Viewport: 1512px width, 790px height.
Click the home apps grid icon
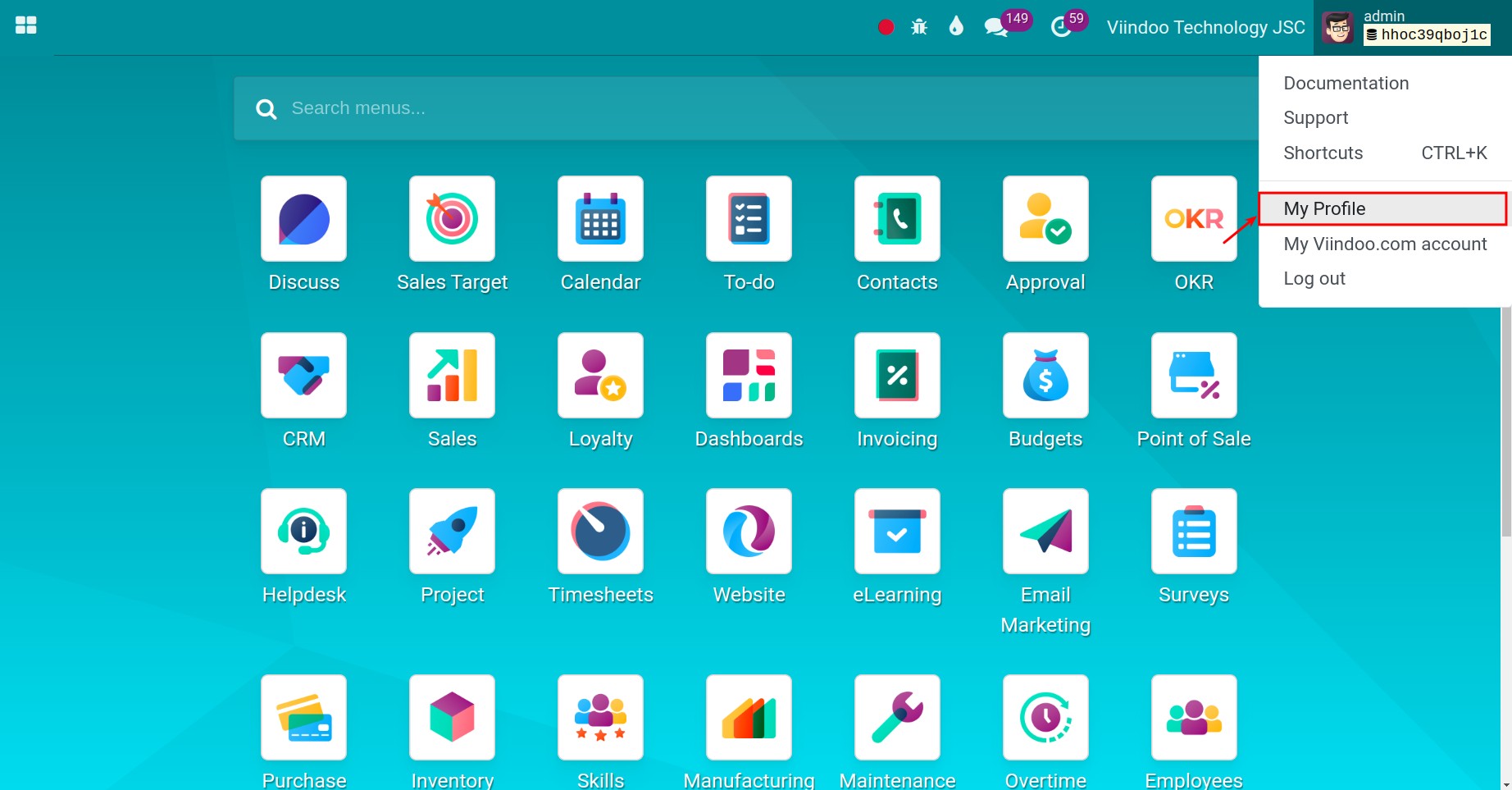(x=26, y=25)
